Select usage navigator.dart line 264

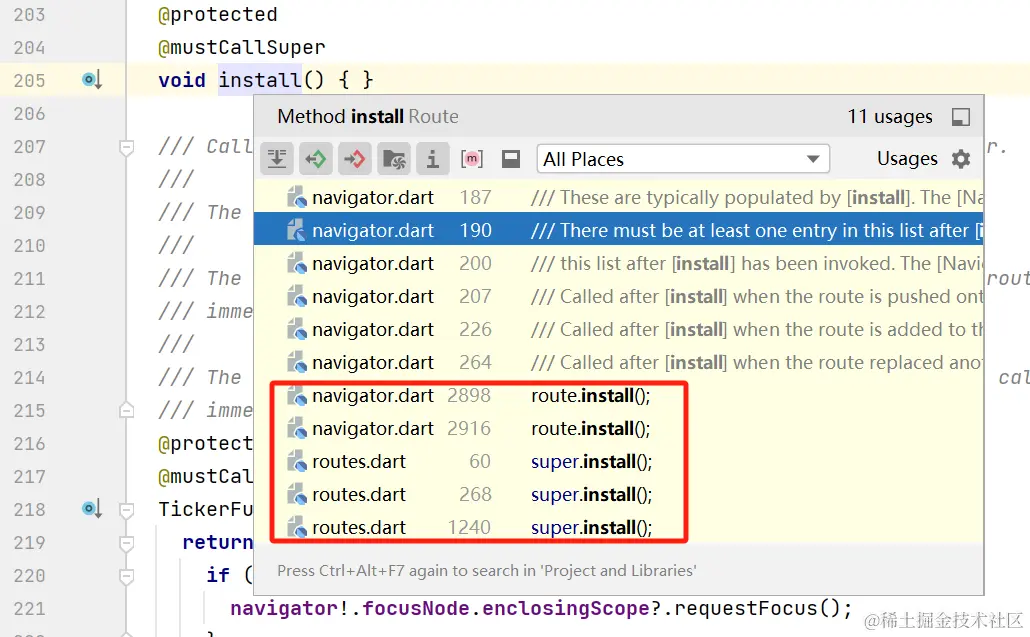618,362
